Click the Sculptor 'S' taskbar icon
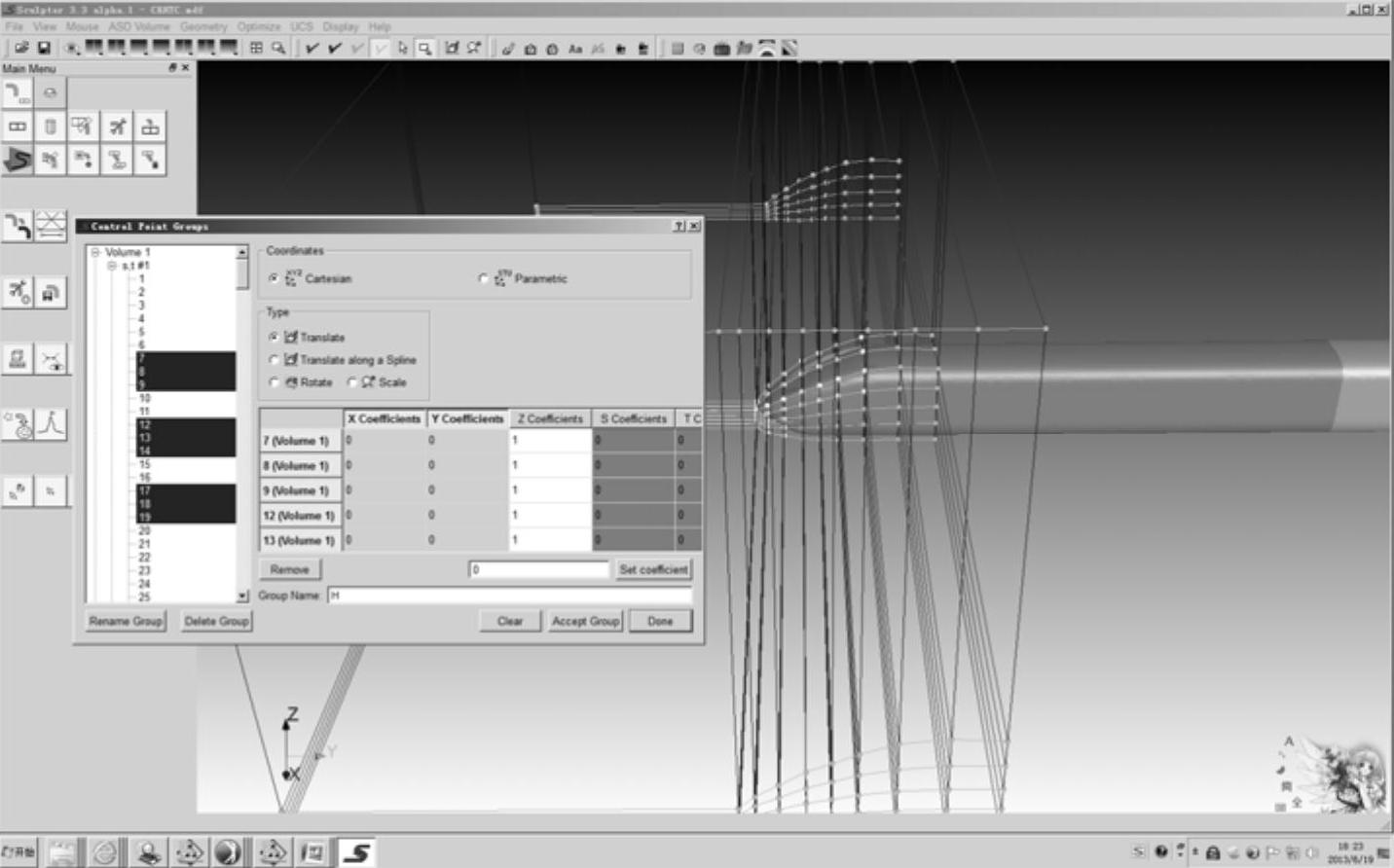The image size is (1394, 868). pyautogui.click(x=356, y=852)
